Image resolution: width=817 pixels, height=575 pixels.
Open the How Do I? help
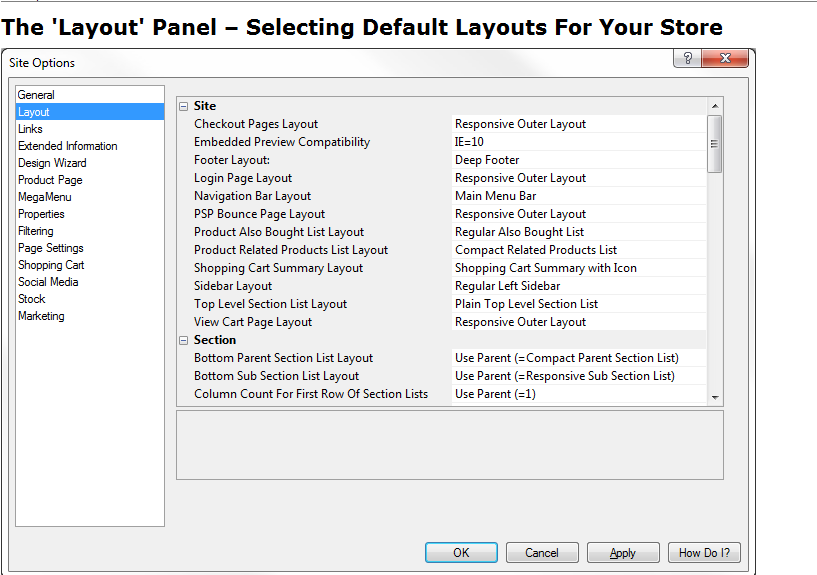(x=704, y=553)
